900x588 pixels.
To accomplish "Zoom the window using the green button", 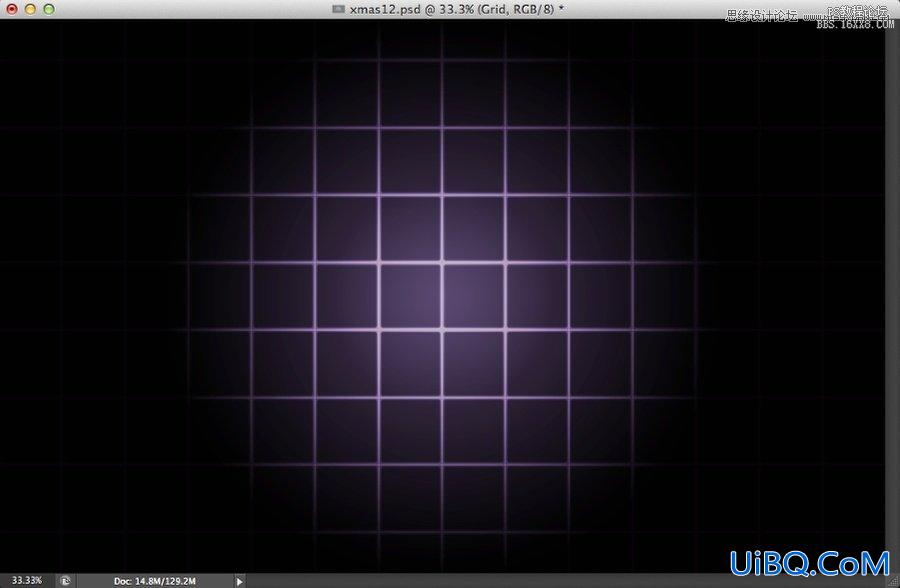I will pos(49,9).
